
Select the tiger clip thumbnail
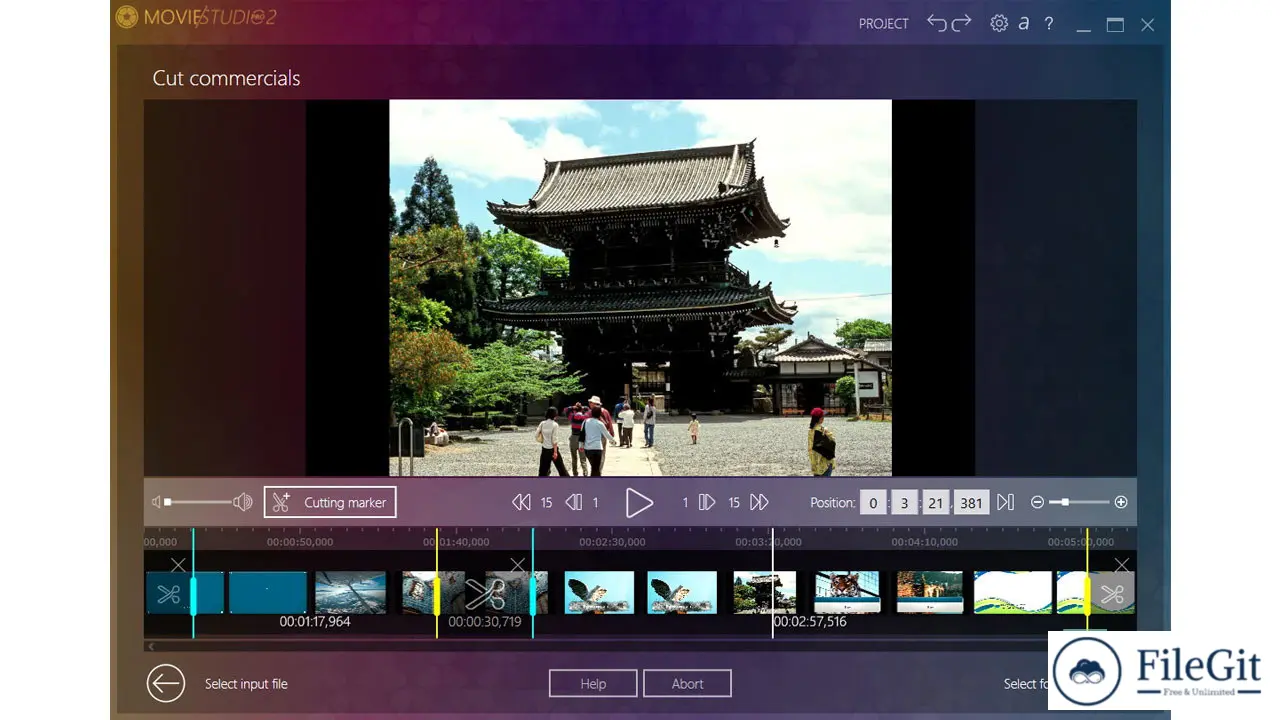click(846, 592)
